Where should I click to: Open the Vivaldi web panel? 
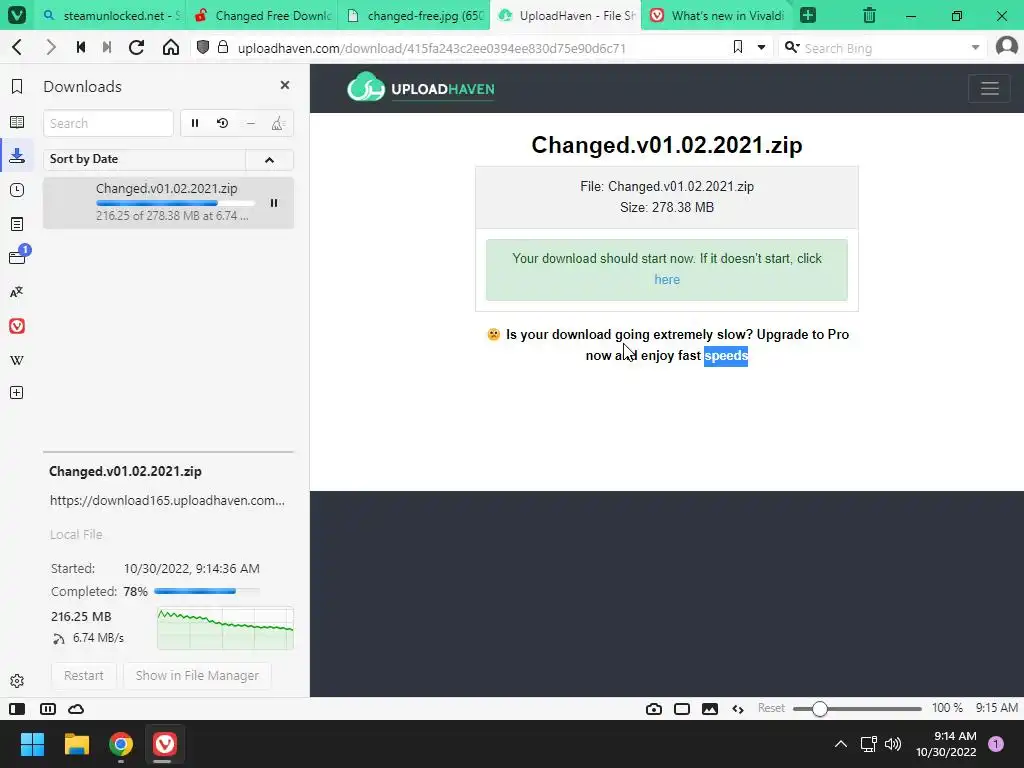point(17,326)
